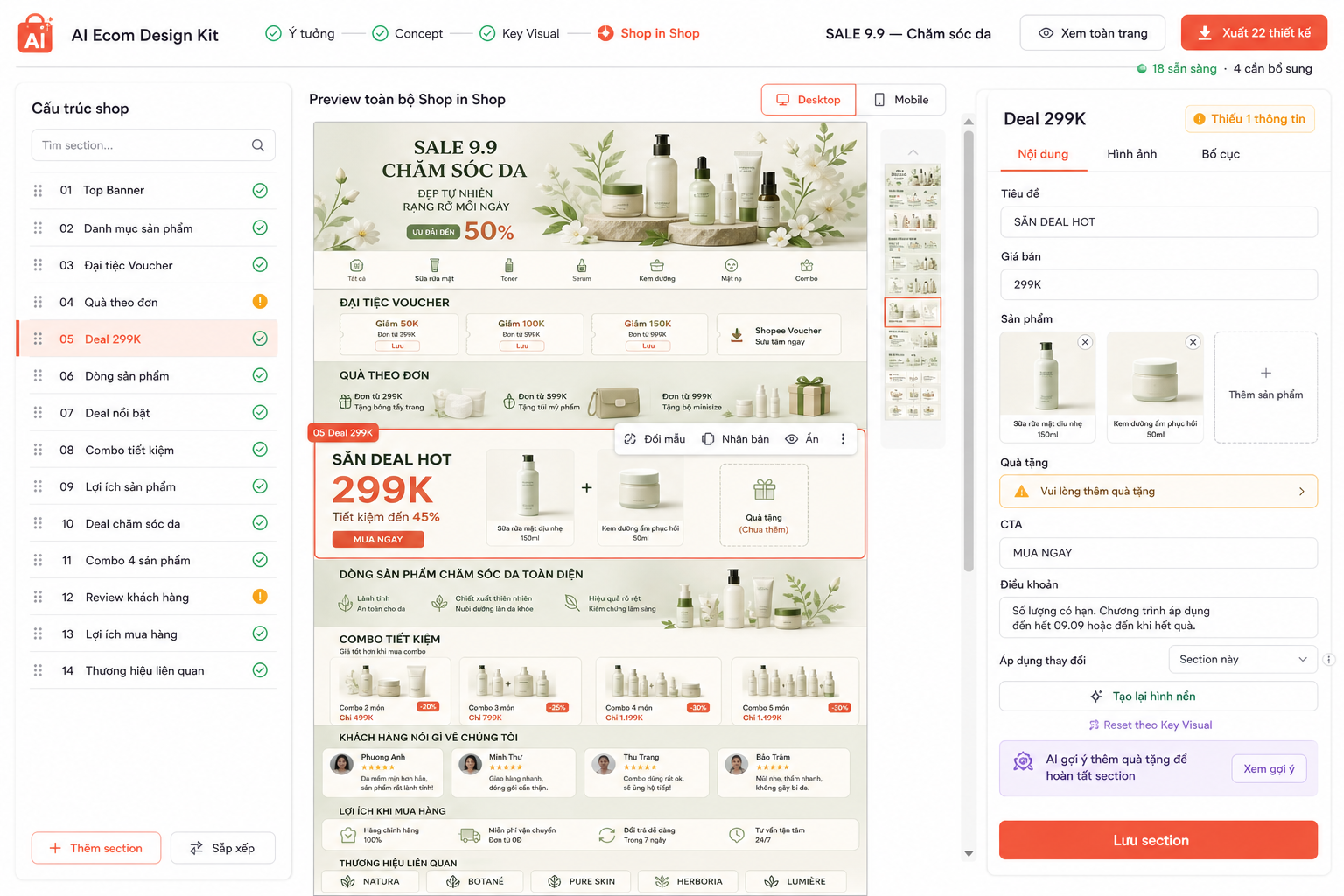Viewport: 1344px width, 896px height.
Task: Click Shopee Voucher download icon
Action: (x=737, y=335)
